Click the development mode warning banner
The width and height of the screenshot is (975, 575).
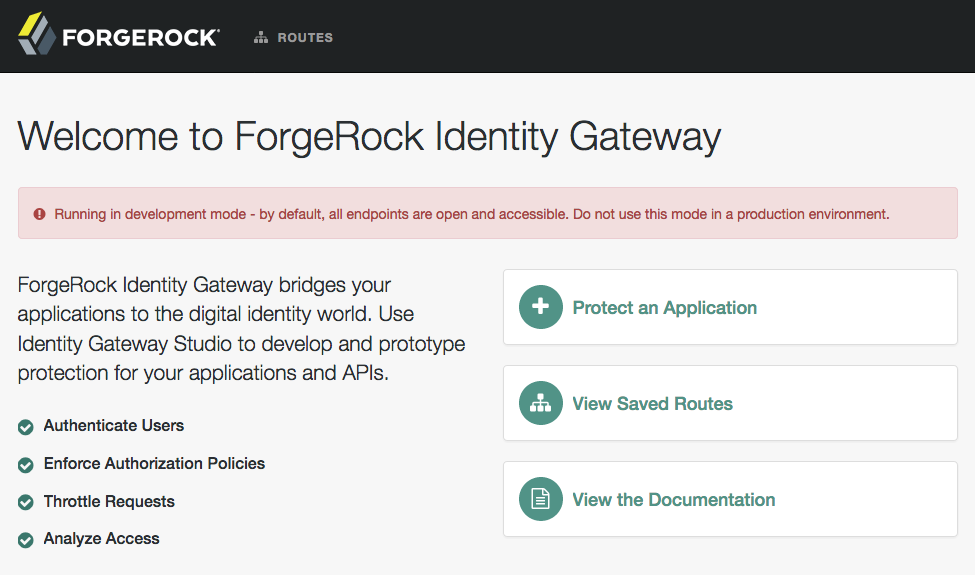pos(488,213)
